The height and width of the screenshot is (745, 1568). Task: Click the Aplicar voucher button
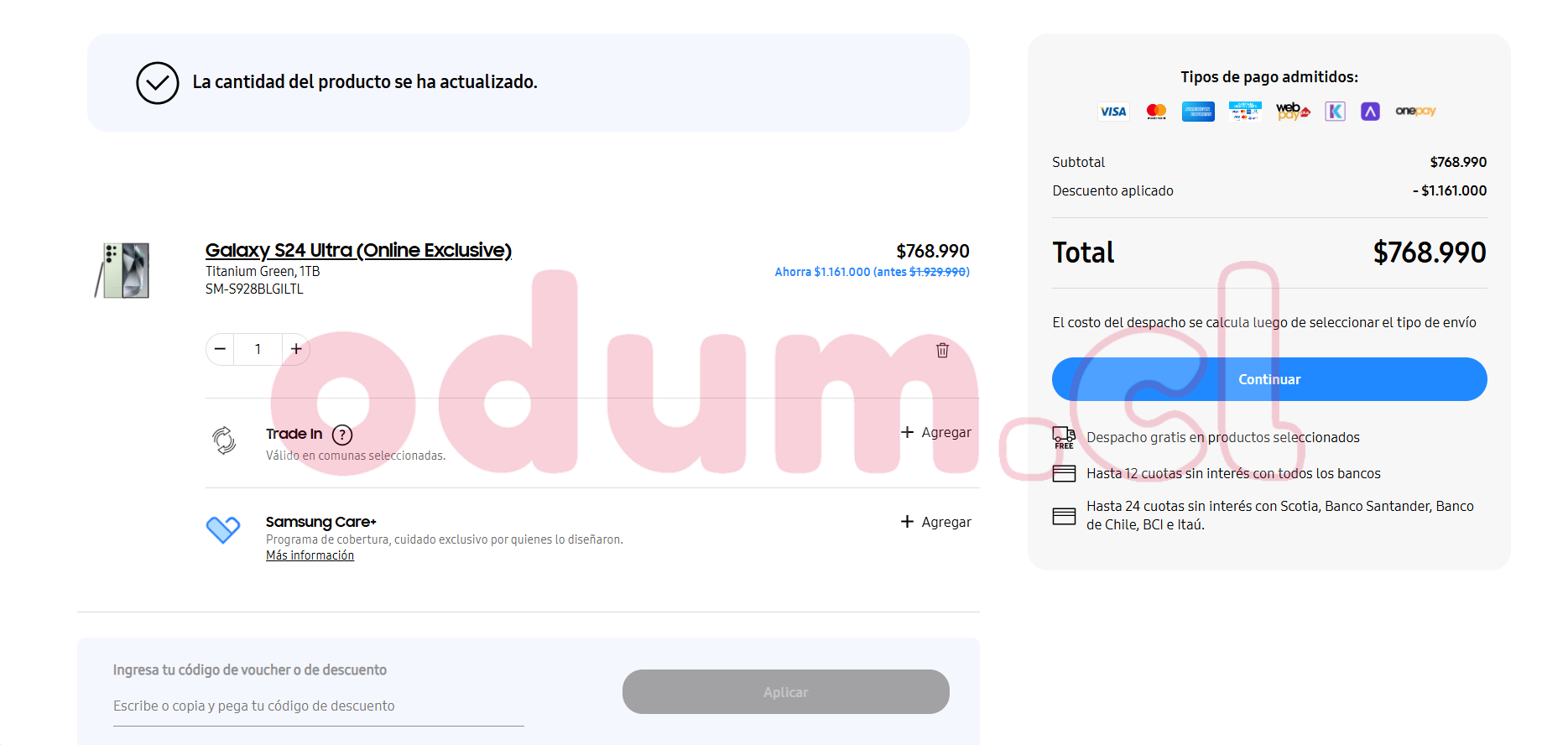785,692
